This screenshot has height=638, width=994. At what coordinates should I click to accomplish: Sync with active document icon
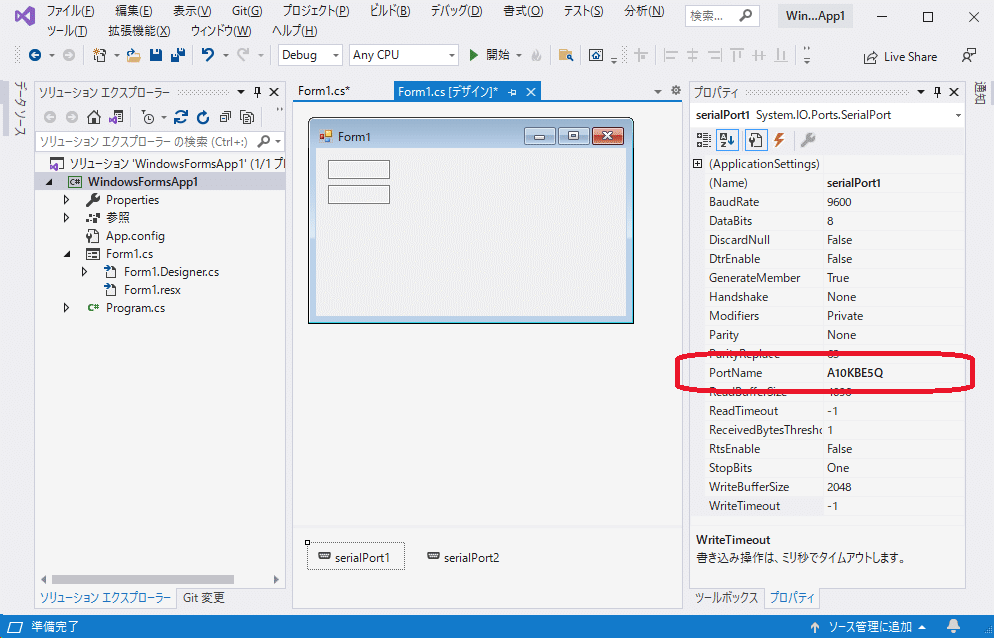pos(181,117)
